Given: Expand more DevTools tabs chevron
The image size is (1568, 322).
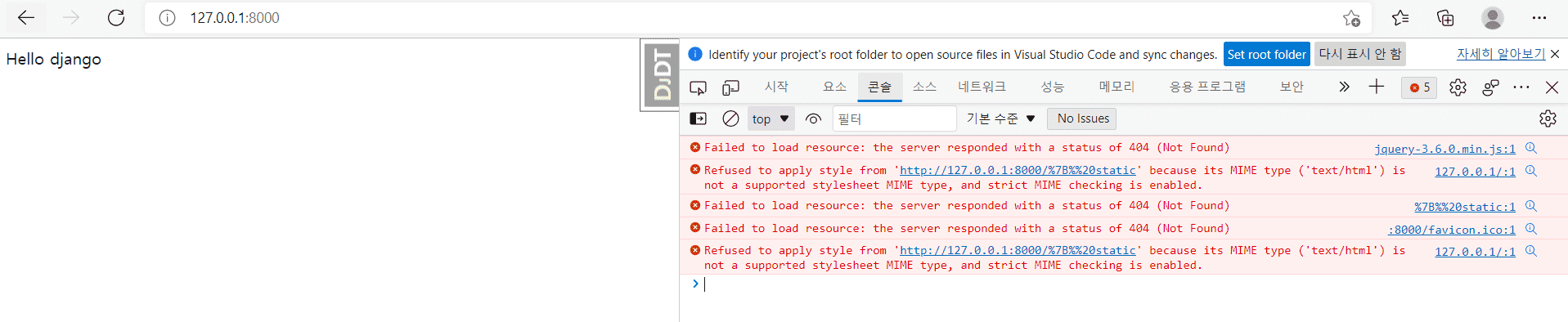Looking at the screenshot, I should tap(1344, 87).
